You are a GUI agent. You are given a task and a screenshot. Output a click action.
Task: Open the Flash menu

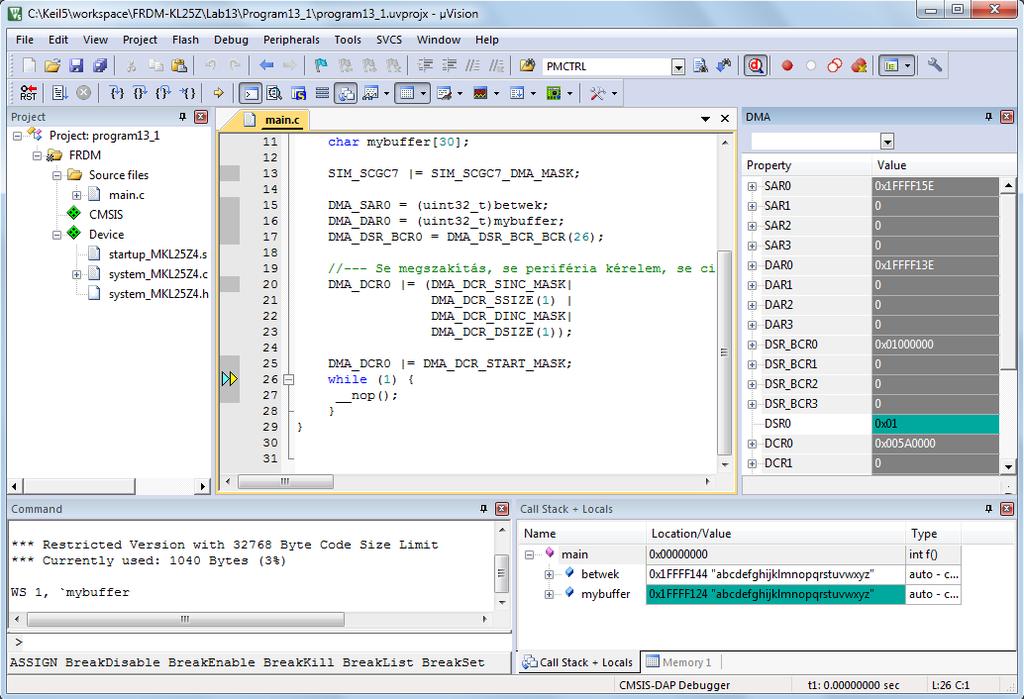coord(185,40)
